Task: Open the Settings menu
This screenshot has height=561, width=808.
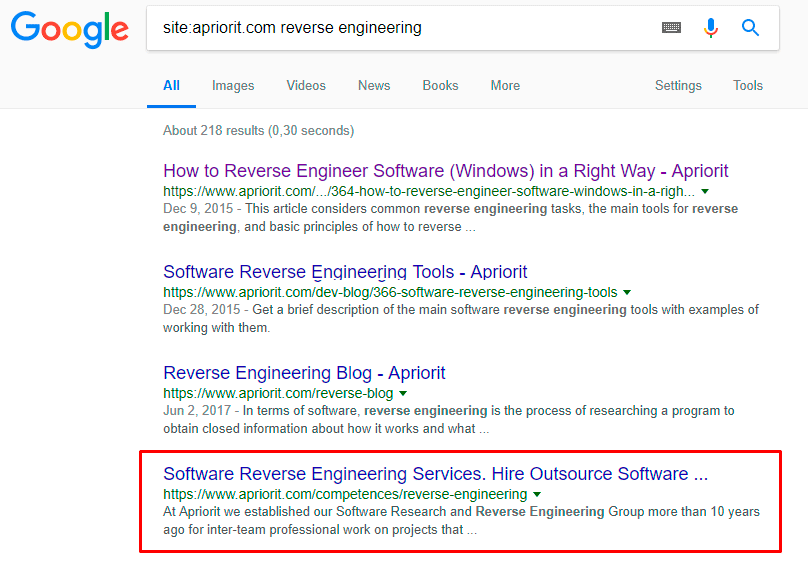Action: pyautogui.click(x=678, y=86)
